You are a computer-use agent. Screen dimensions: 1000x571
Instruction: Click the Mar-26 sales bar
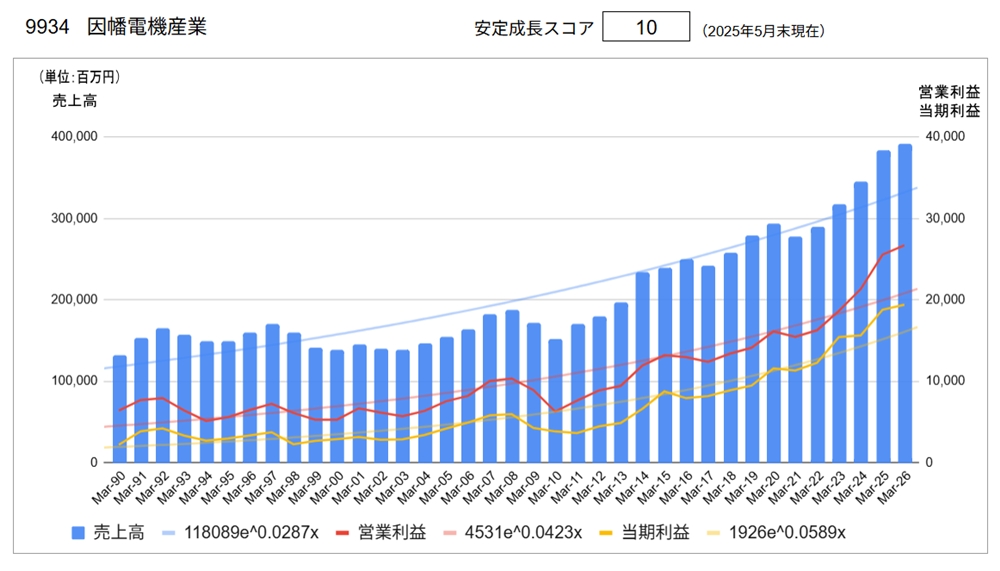905,304
